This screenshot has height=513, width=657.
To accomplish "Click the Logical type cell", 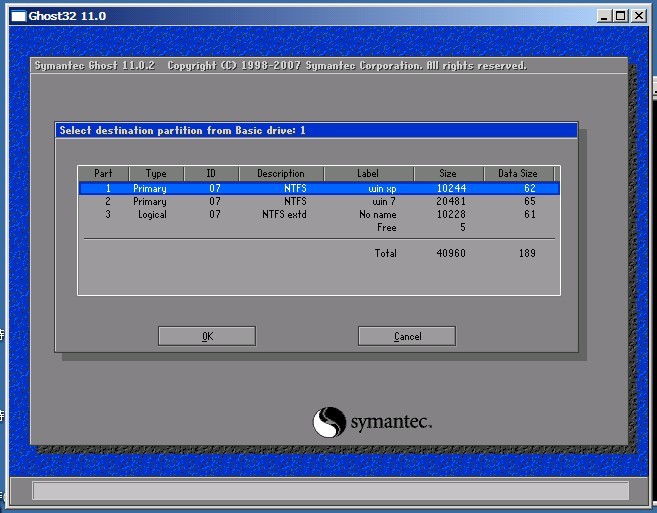I will pyautogui.click(x=153, y=214).
